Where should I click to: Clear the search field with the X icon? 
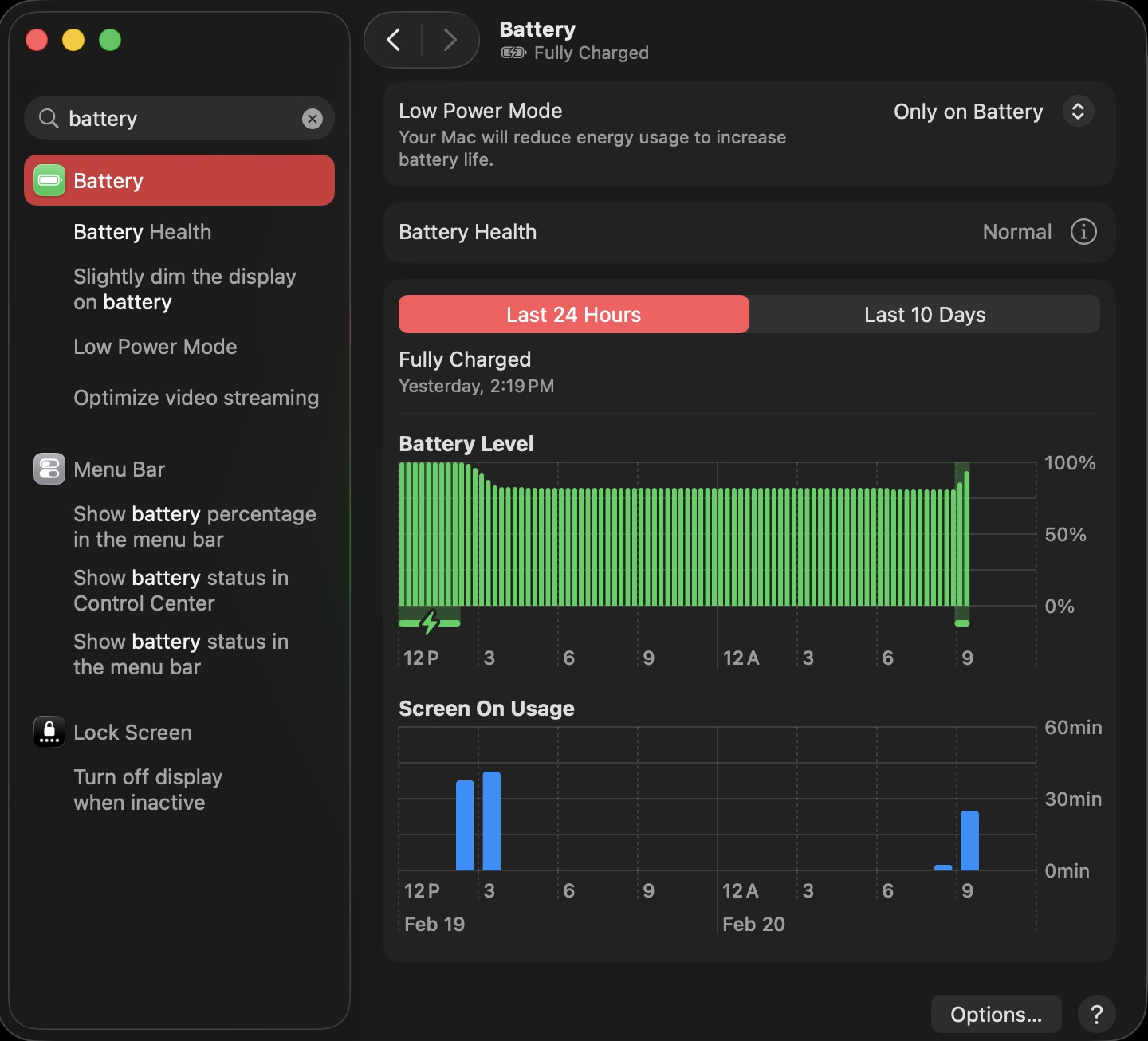pos(313,119)
